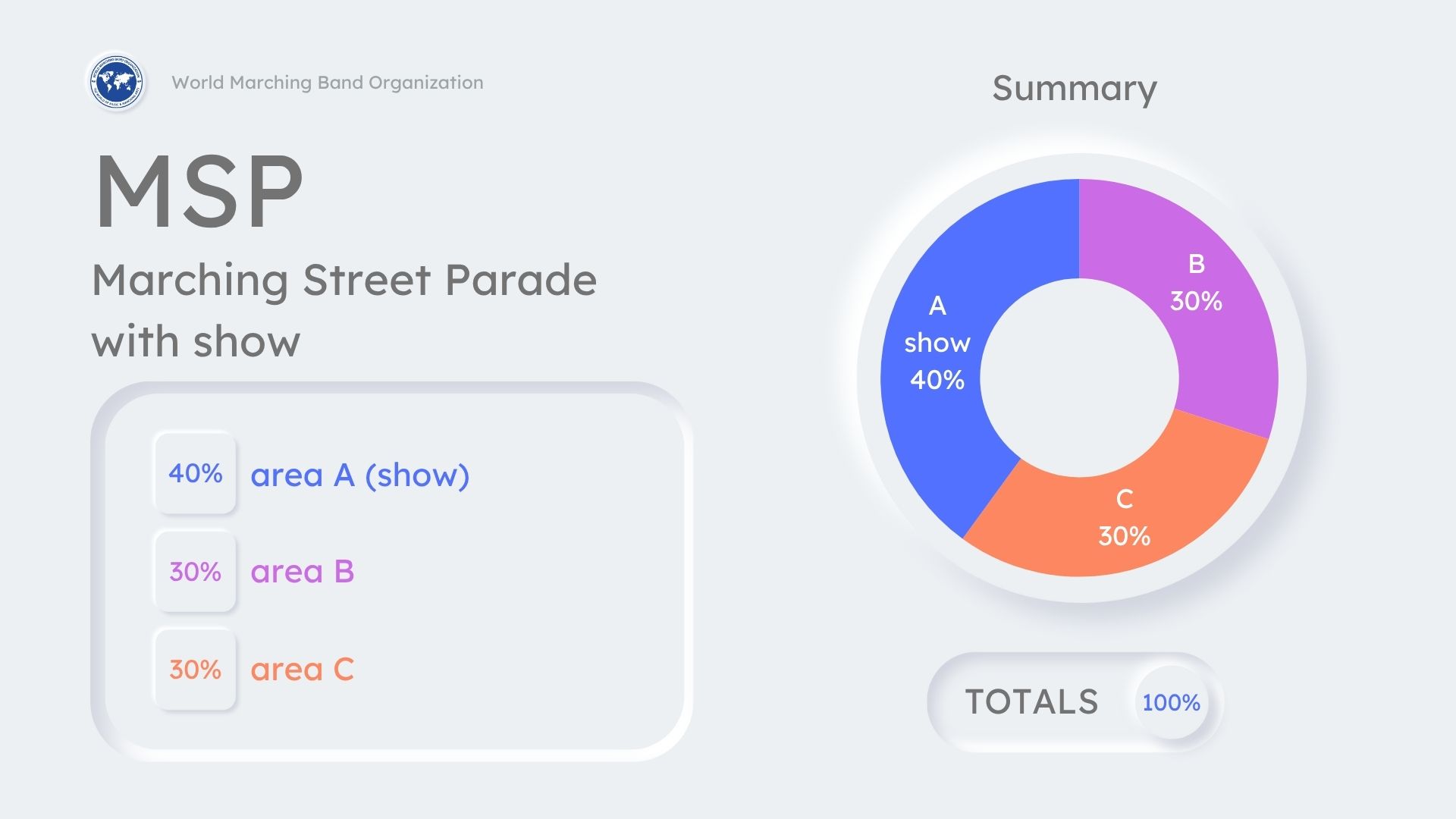Click the TOTALS label

[1031, 702]
